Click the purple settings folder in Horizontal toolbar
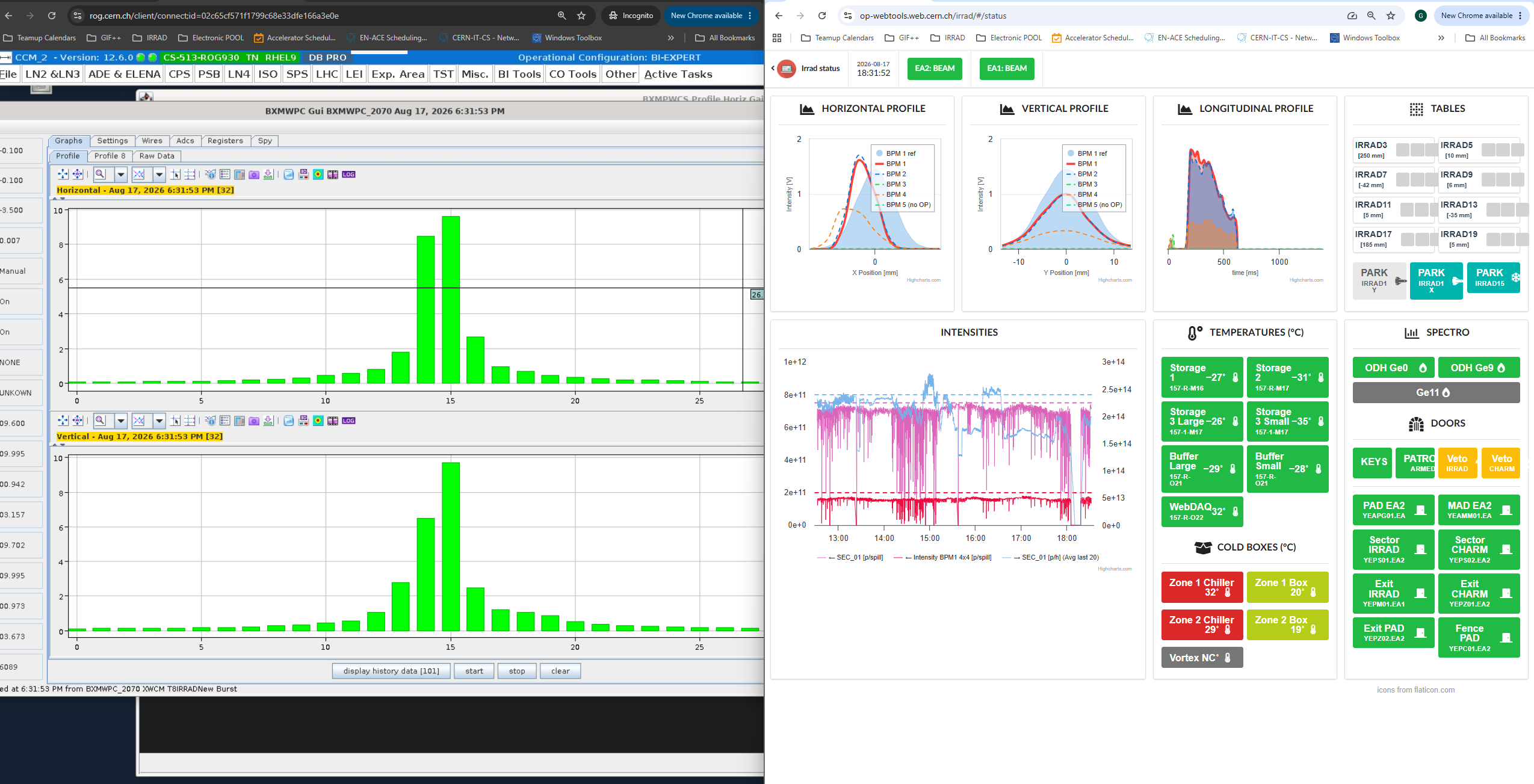The width and height of the screenshot is (1534, 784). point(254,174)
